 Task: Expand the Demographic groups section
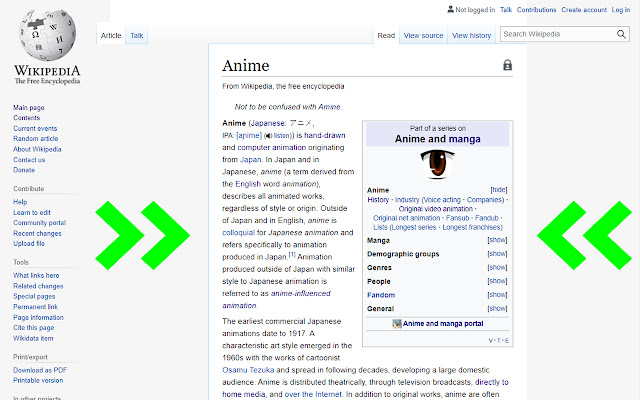(497, 254)
